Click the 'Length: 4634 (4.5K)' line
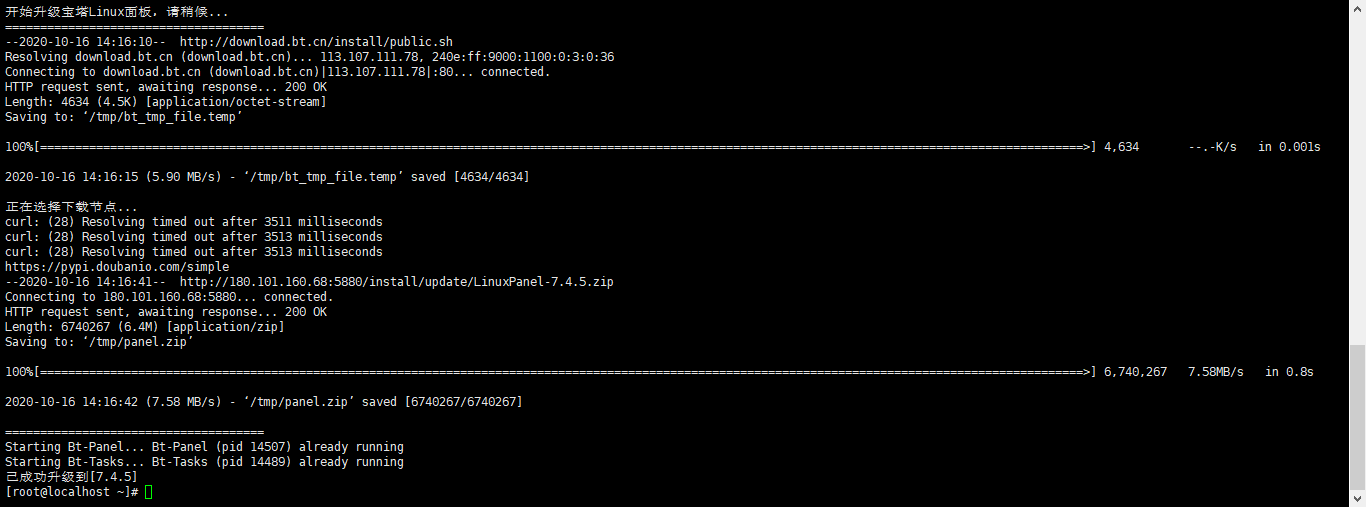1366x507 pixels. point(165,102)
